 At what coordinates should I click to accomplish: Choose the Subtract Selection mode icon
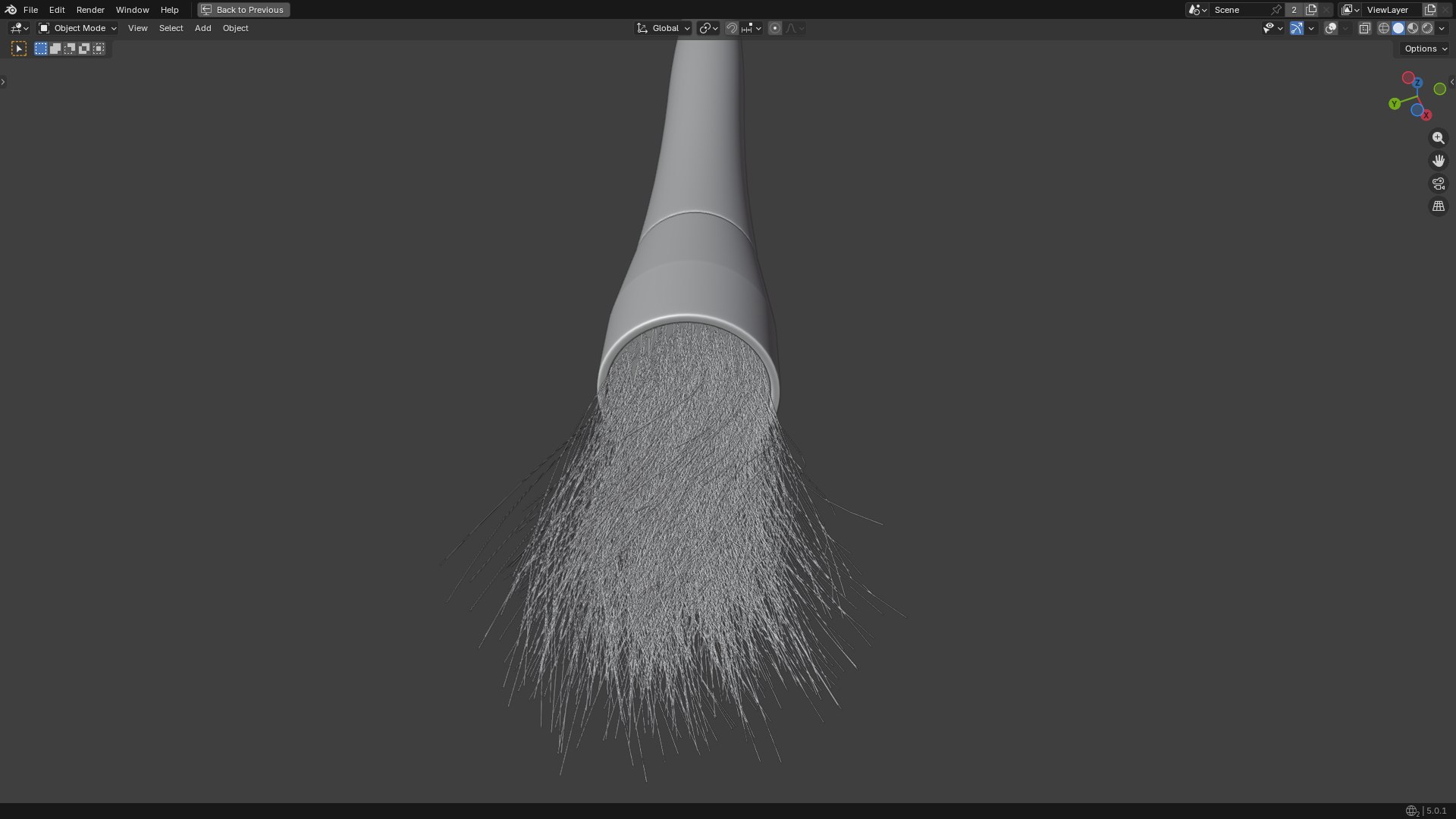(x=70, y=49)
